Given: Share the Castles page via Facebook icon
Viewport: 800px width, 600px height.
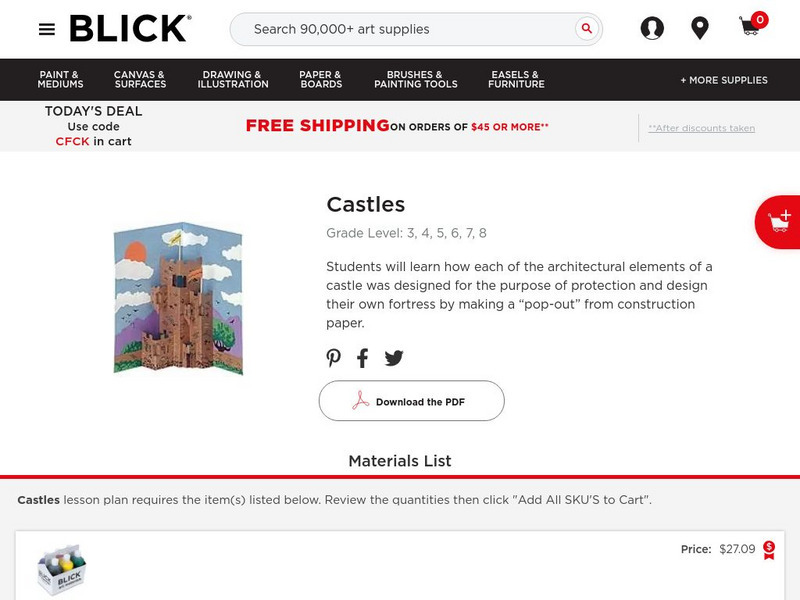Looking at the screenshot, I should click(362, 357).
